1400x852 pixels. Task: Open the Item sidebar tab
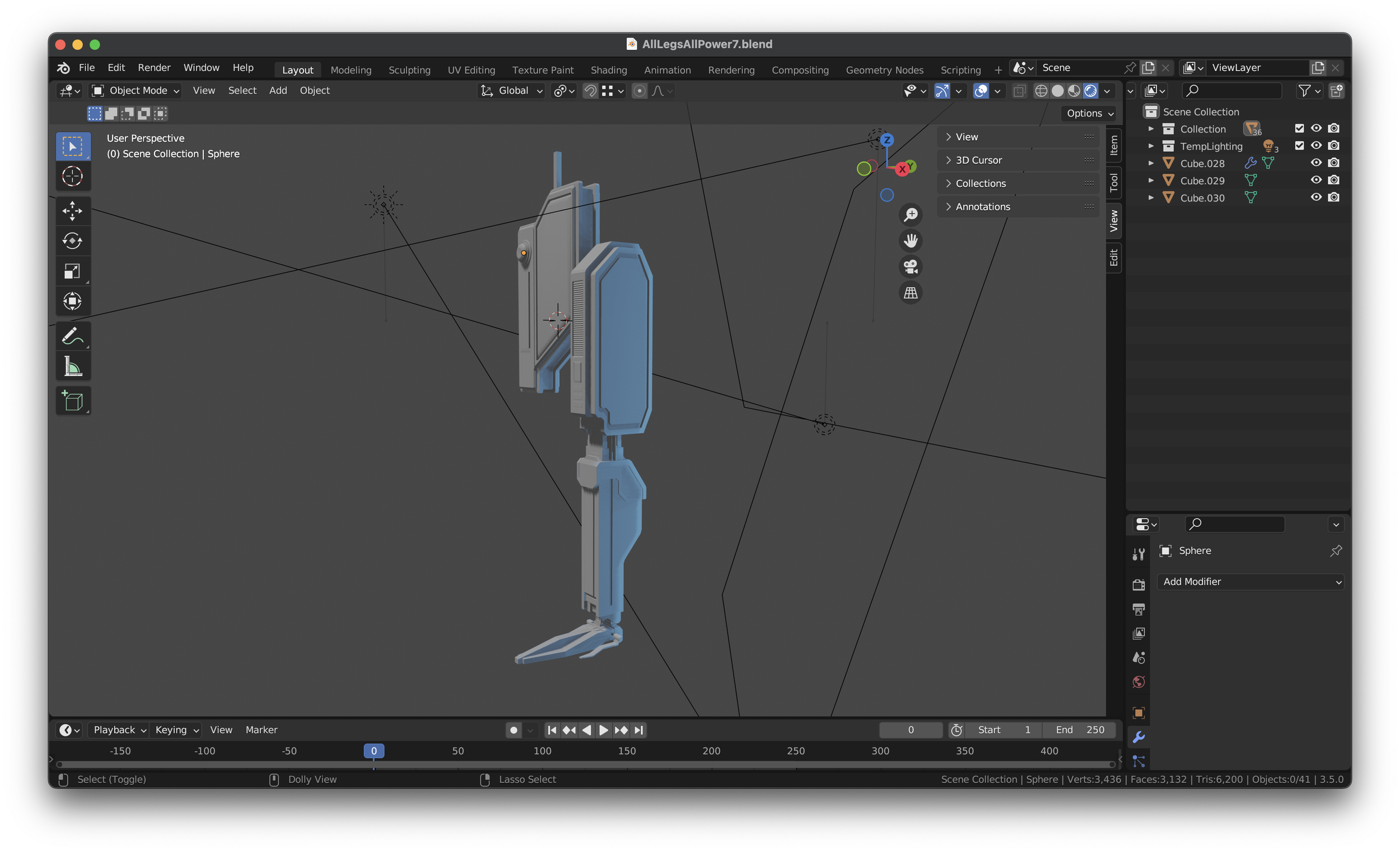1114,146
